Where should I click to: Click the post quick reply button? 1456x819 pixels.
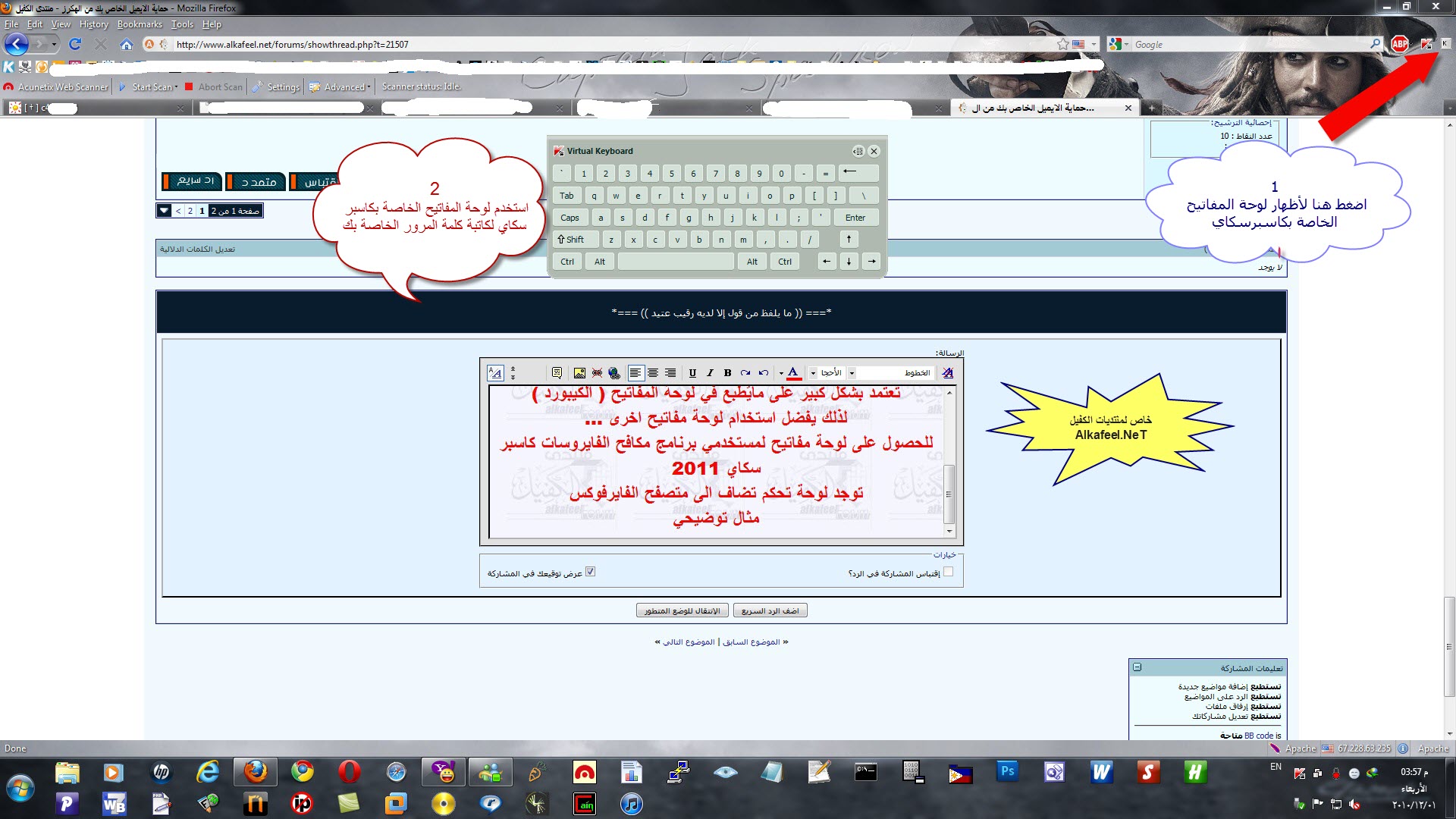tap(770, 610)
